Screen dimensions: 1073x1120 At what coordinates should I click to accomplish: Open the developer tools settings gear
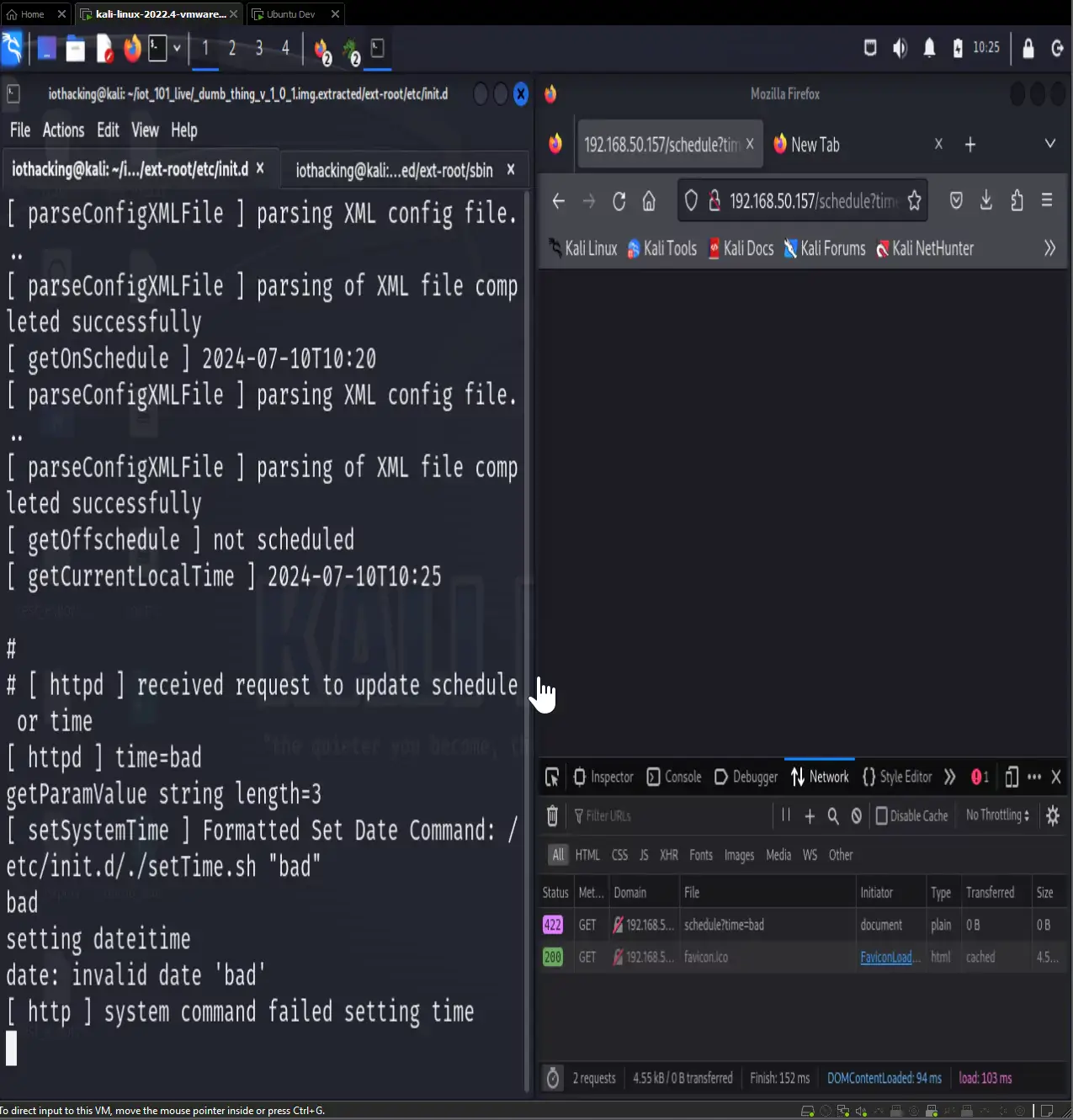click(x=1052, y=815)
